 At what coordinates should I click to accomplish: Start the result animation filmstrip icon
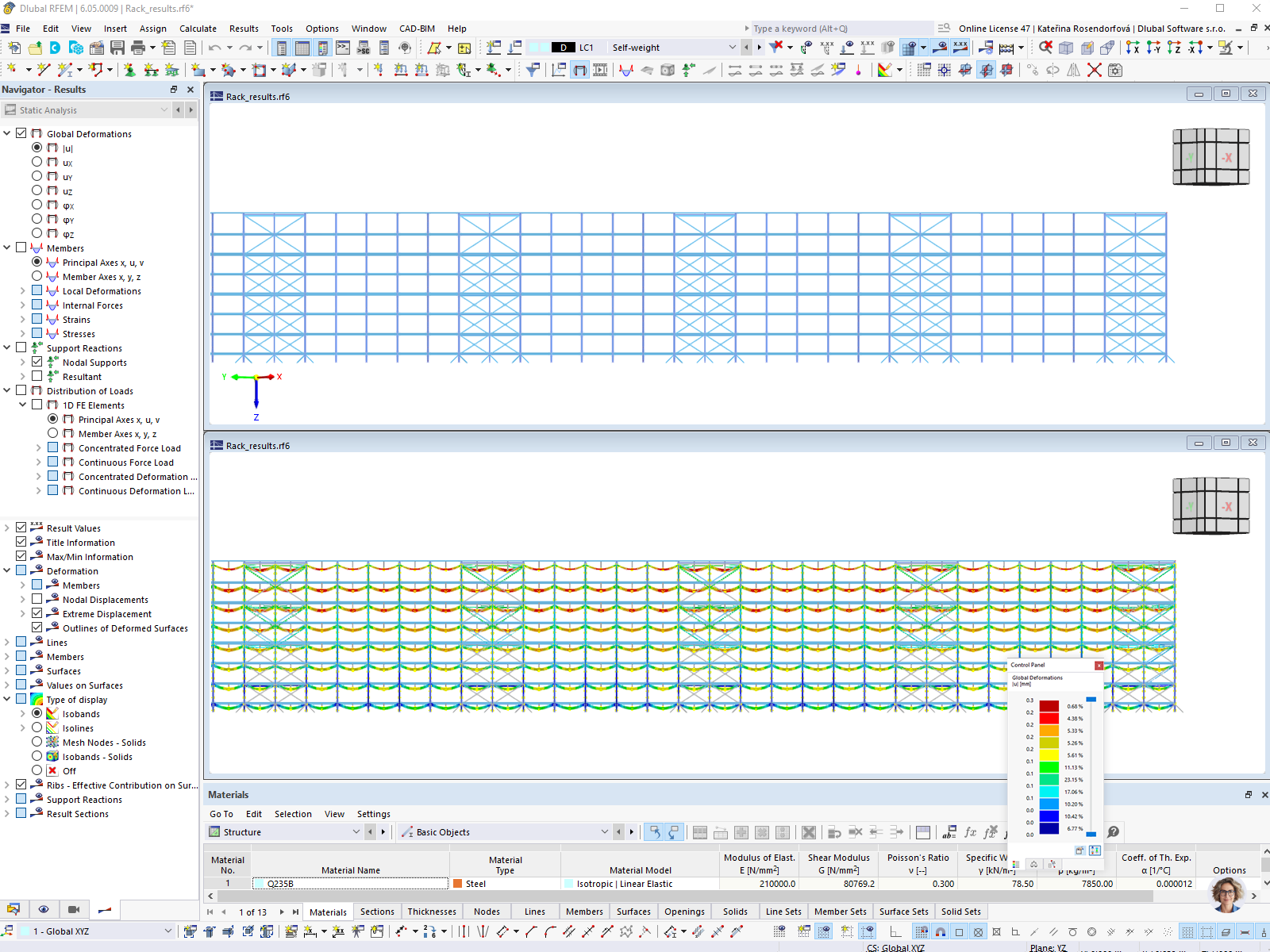click(601, 70)
